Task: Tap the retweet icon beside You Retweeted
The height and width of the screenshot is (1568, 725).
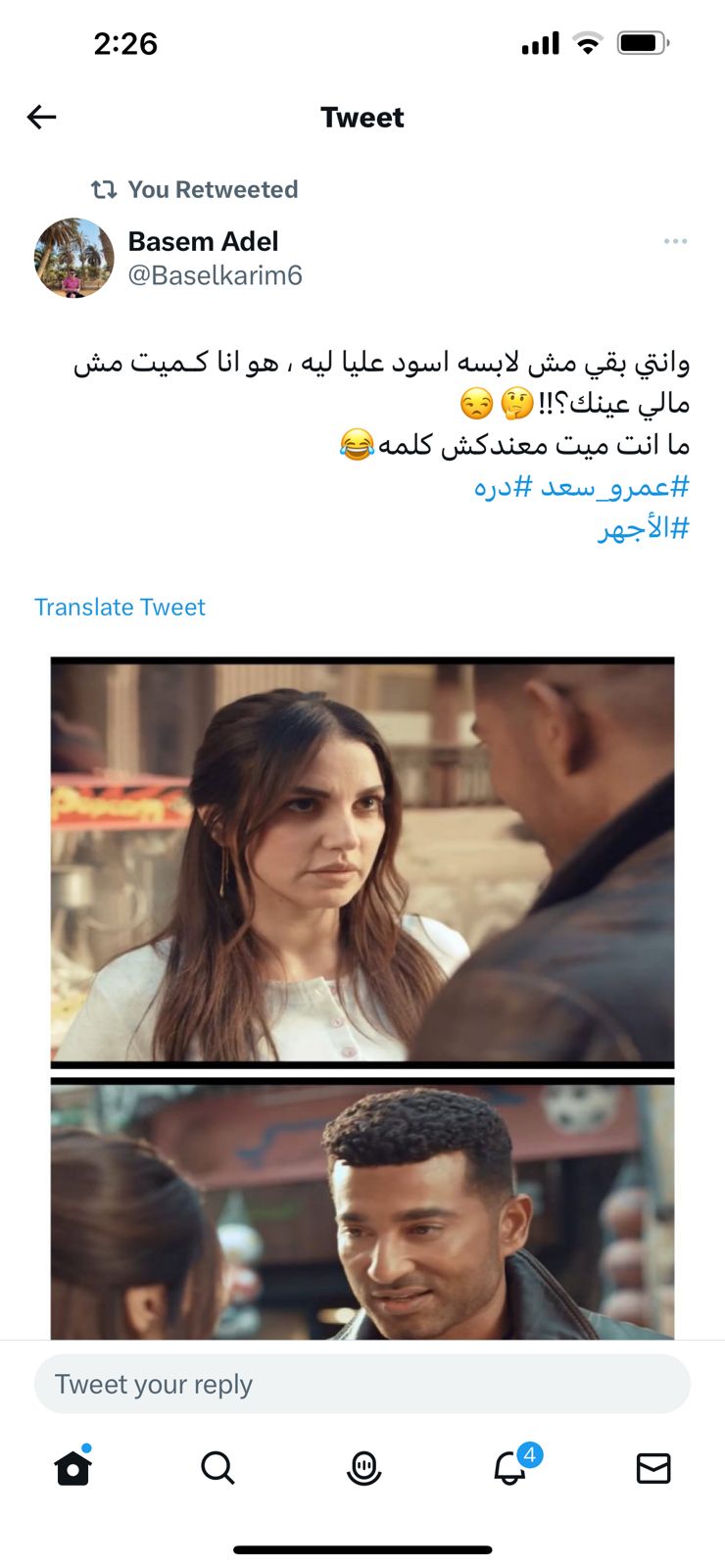Action: pos(104,189)
